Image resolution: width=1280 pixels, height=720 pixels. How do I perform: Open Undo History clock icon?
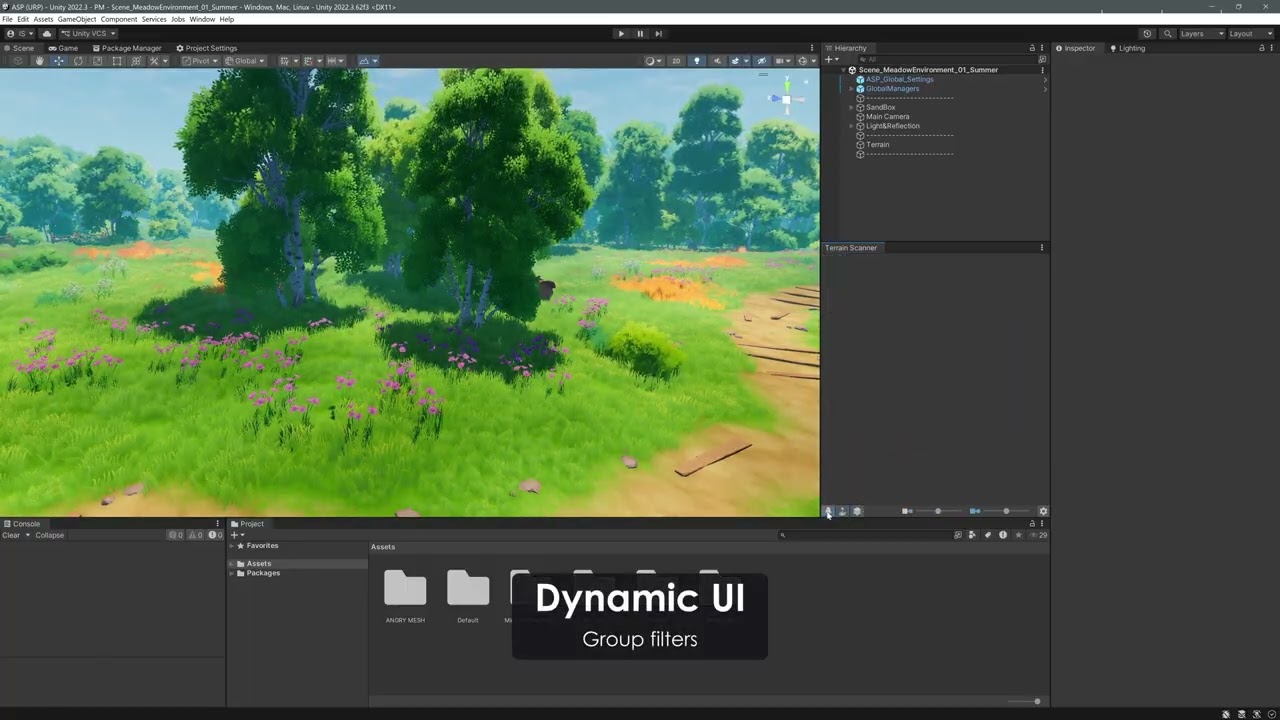pyautogui.click(x=1147, y=33)
